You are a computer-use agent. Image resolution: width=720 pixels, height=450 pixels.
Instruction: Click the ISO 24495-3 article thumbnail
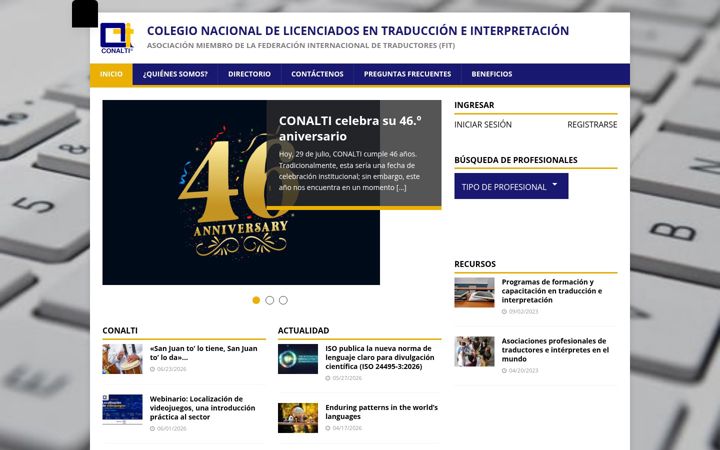pyautogui.click(x=298, y=359)
